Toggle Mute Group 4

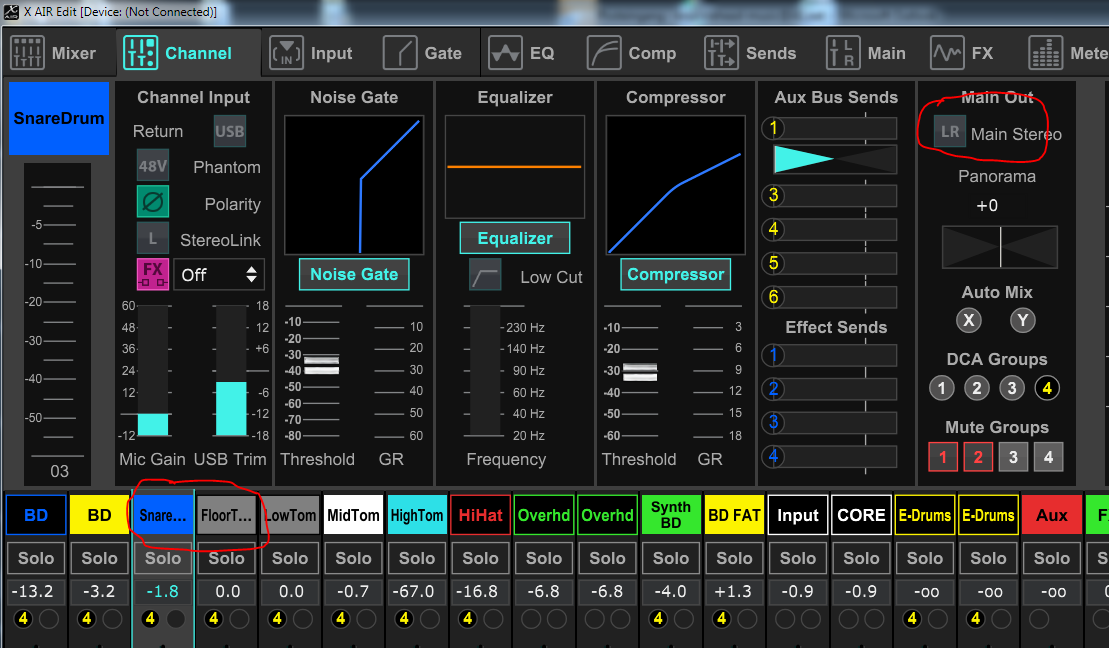(x=1049, y=457)
